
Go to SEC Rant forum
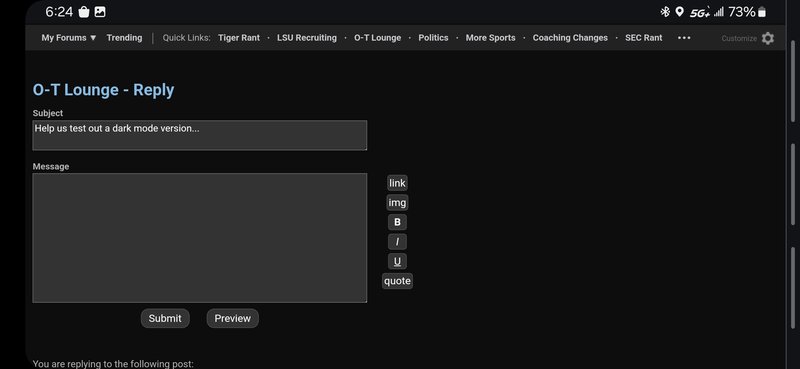point(643,38)
